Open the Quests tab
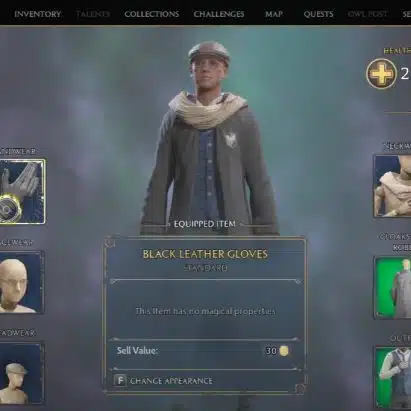The width and height of the screenshot is (411, 411). [x=318, y=14]
